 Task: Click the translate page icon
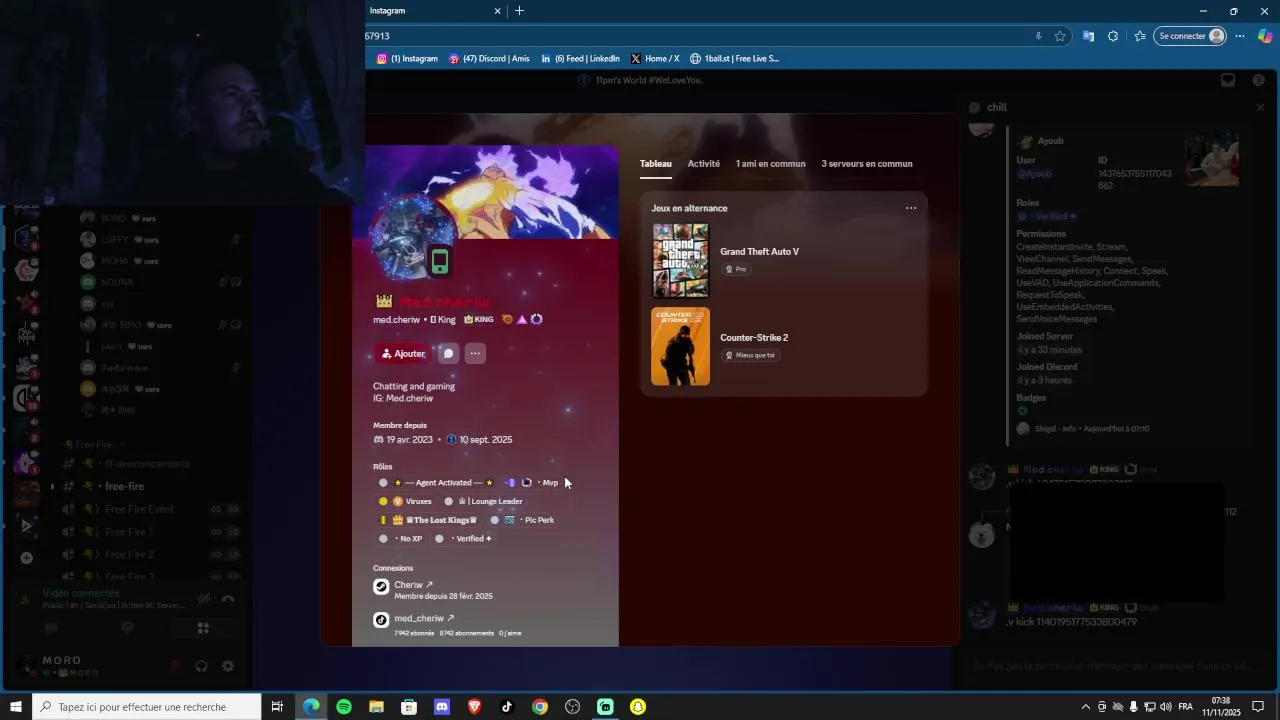pyautogui.click(x=1088, y=36)
